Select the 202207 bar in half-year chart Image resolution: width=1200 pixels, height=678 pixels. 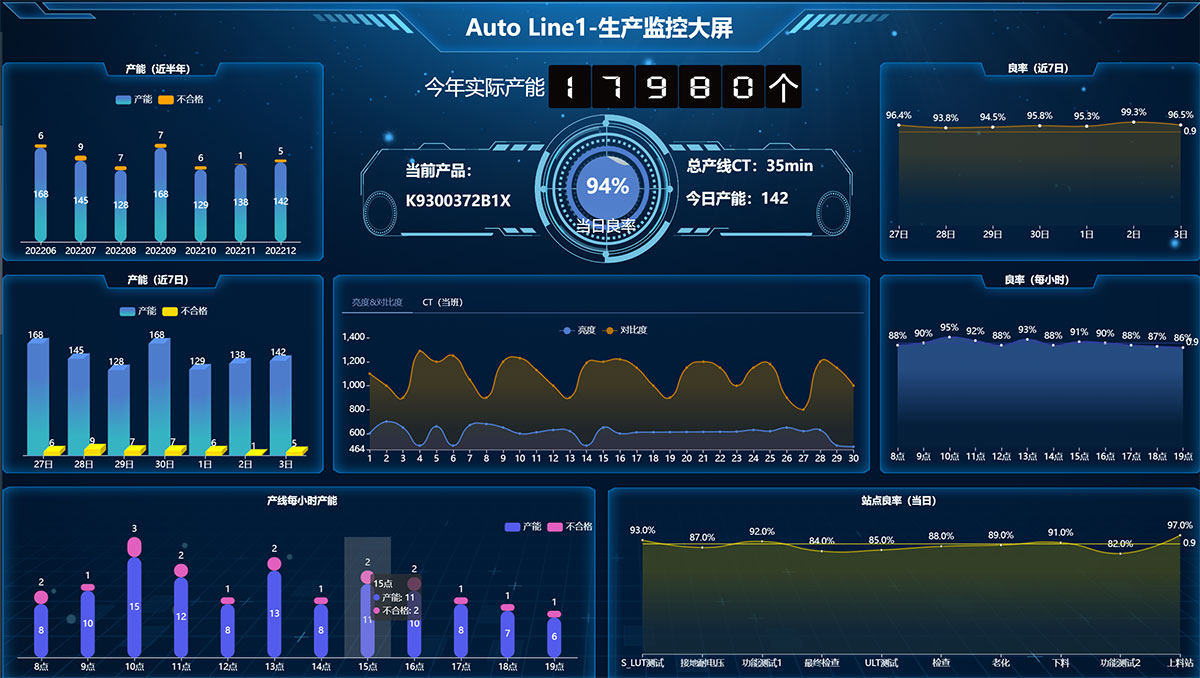[81, 200]
